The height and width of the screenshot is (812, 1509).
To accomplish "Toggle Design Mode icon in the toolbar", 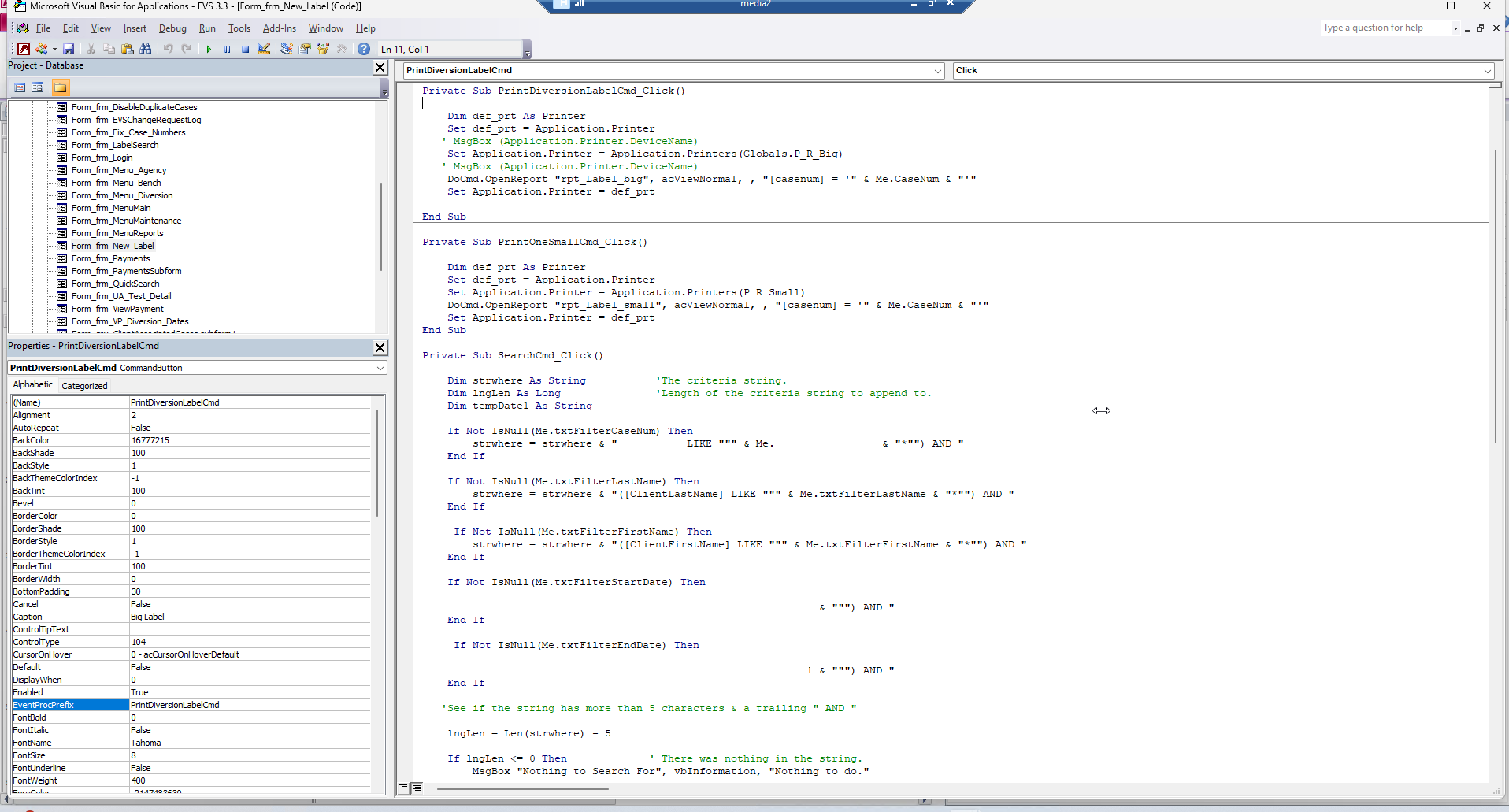I will pos(264,49).
